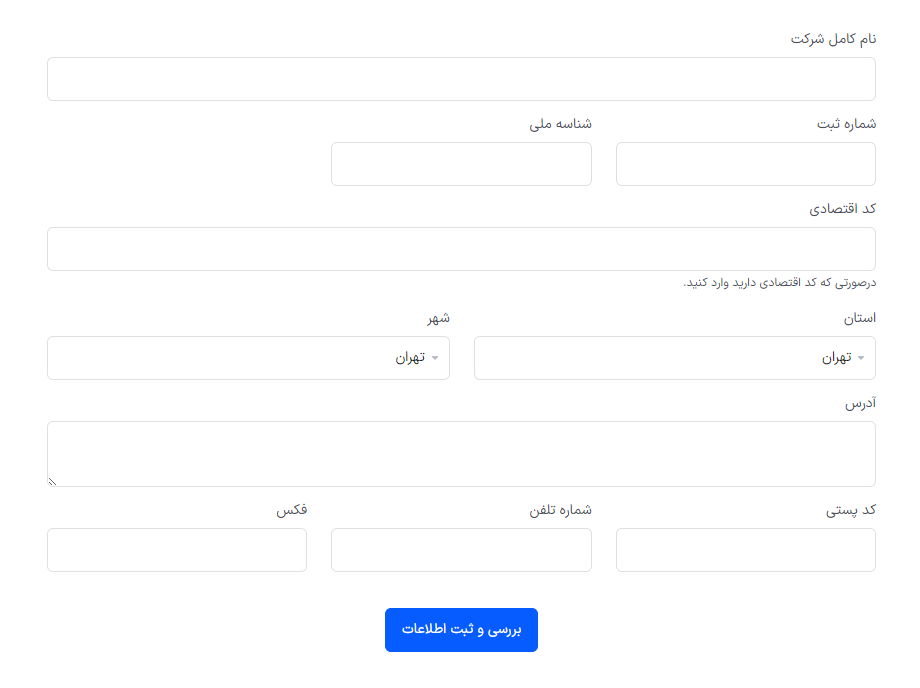The image size is (920, 688).
Task: Focus the registration number (شماره ثبت) input
Action: (x=745, y=164)
